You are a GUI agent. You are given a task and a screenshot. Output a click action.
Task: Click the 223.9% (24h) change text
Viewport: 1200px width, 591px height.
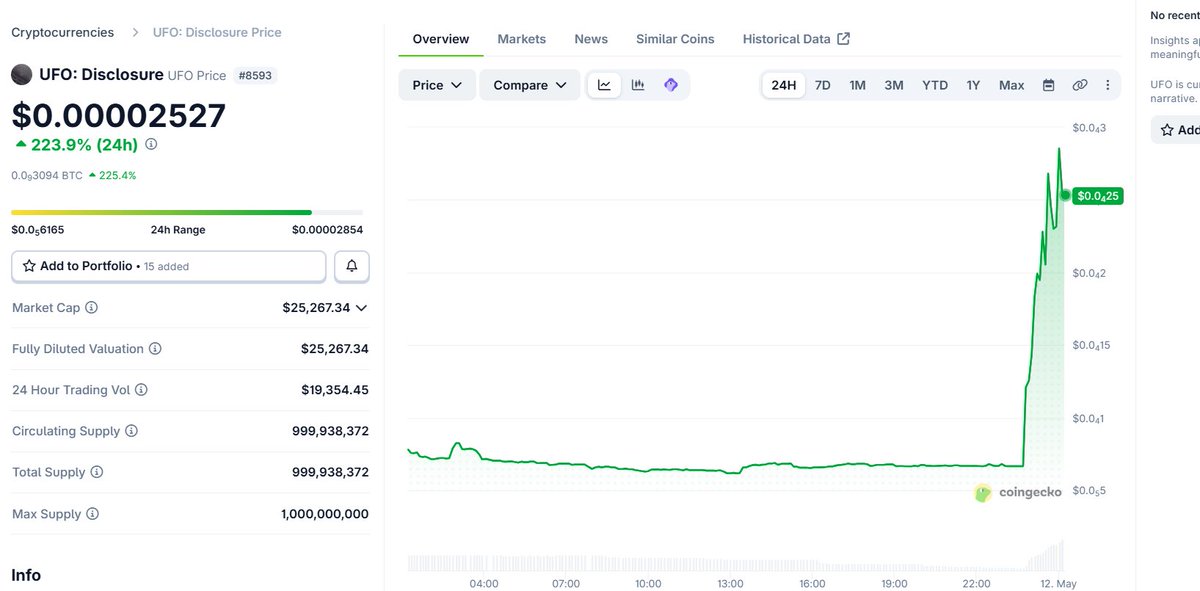point(84,144)
